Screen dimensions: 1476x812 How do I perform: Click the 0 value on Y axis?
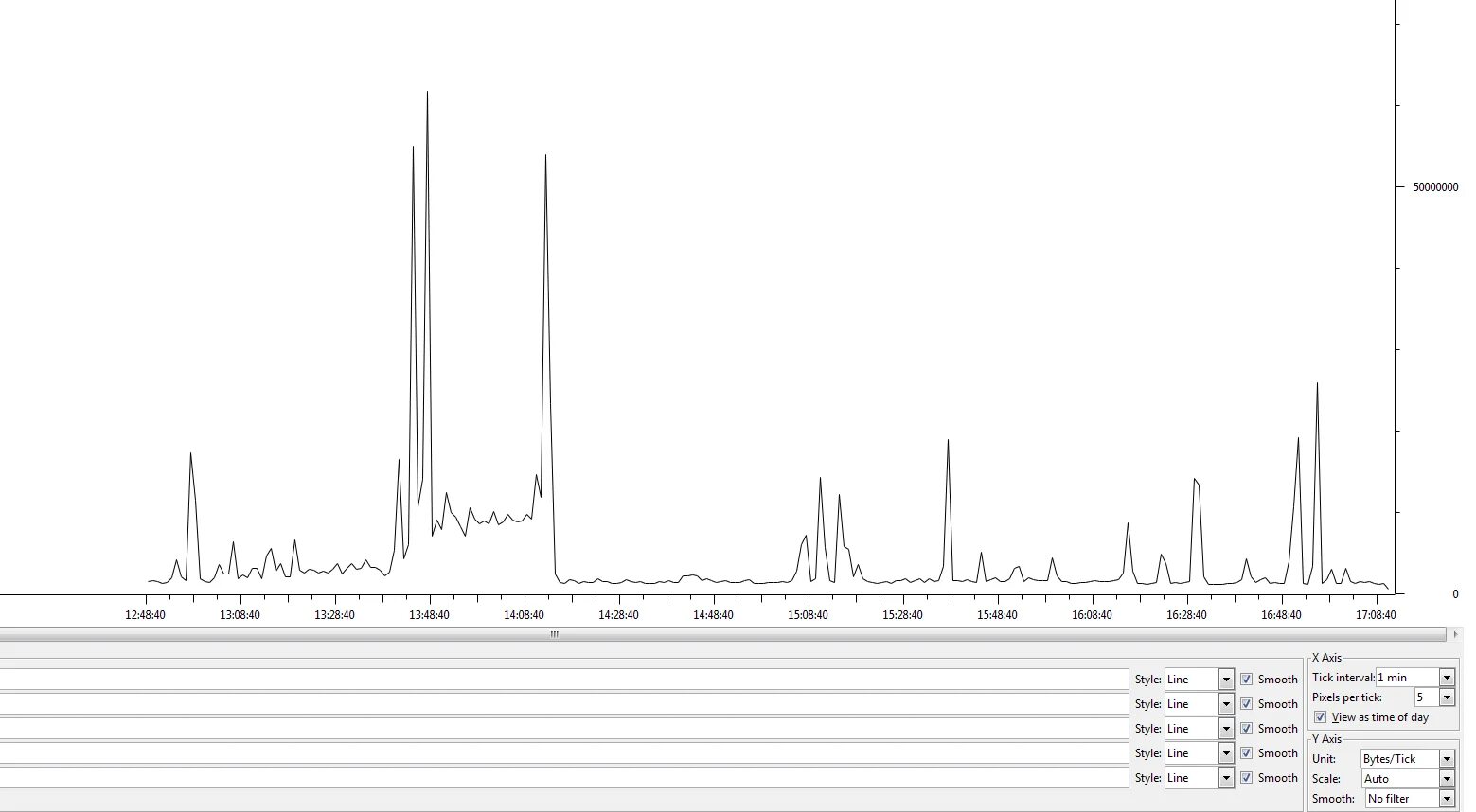(1455, 594)
